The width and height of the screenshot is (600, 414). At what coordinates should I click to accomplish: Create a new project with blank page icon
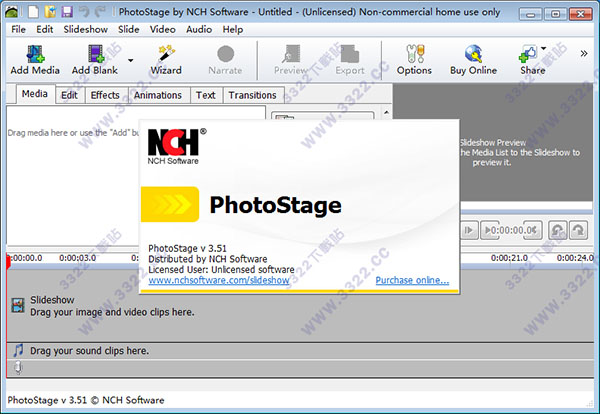point(33,12)
